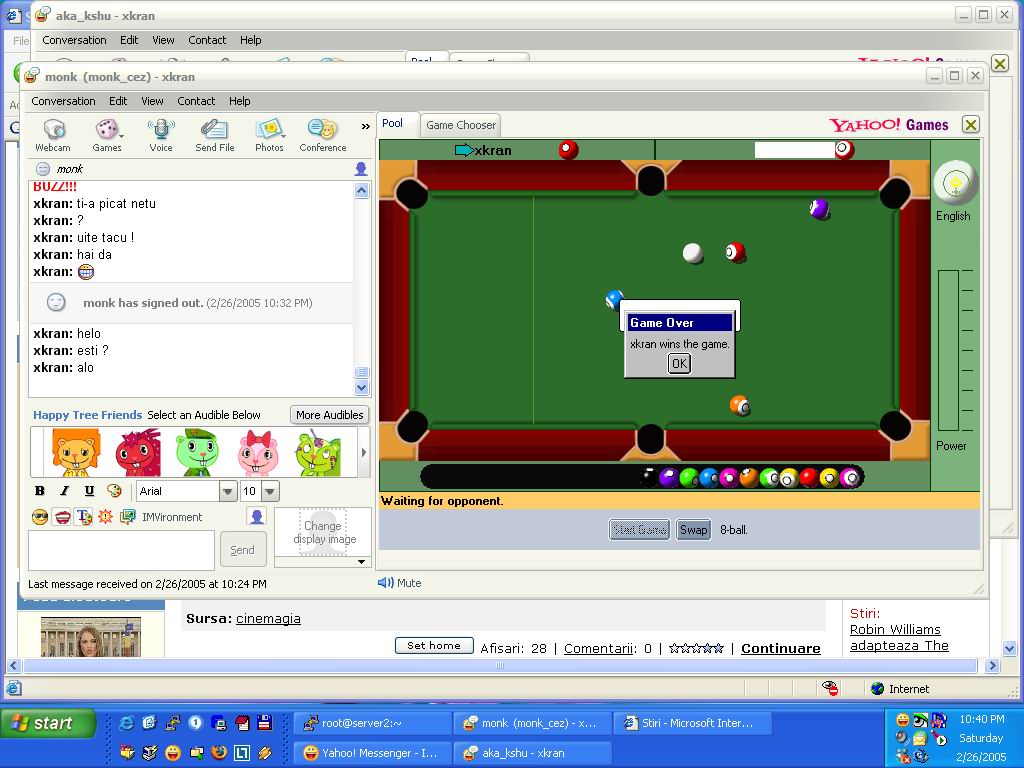This screenshot has width=1024, height=768.
Task: Switch to root@server2 taskbar window
Action: tap(373, 723)
